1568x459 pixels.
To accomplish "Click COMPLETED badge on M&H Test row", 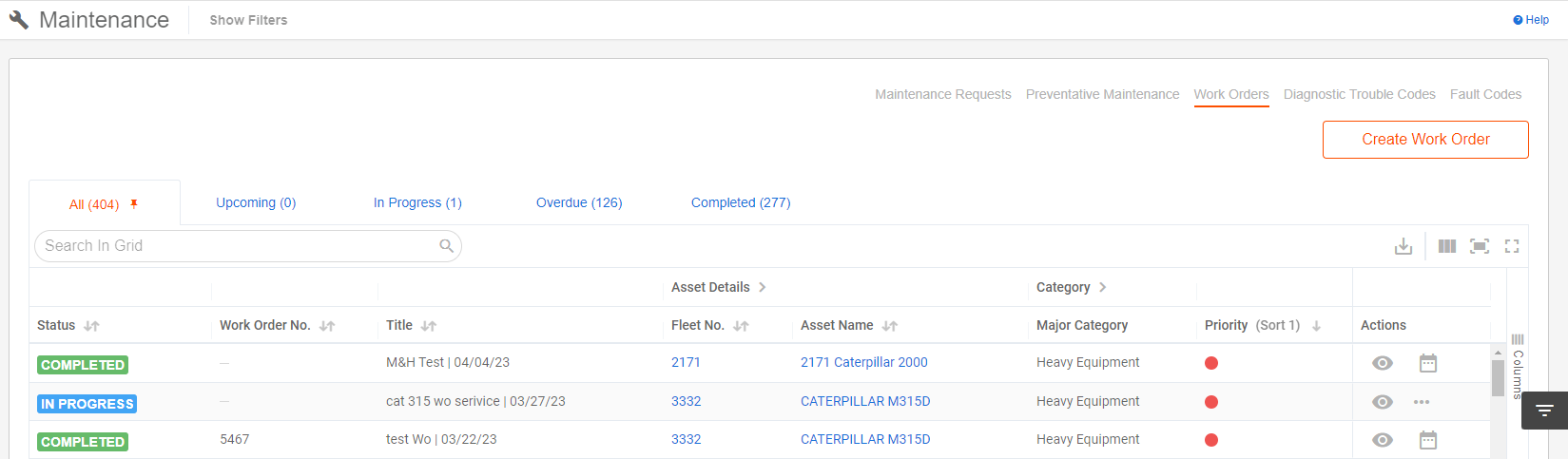I will [83, 365].
